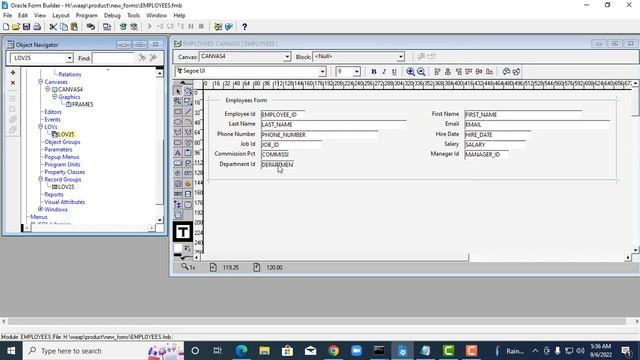This screenshot has height=360, width=640.
Task: Click the Open file folder icon
Action: pyautogui.click(x=16, y=27)
